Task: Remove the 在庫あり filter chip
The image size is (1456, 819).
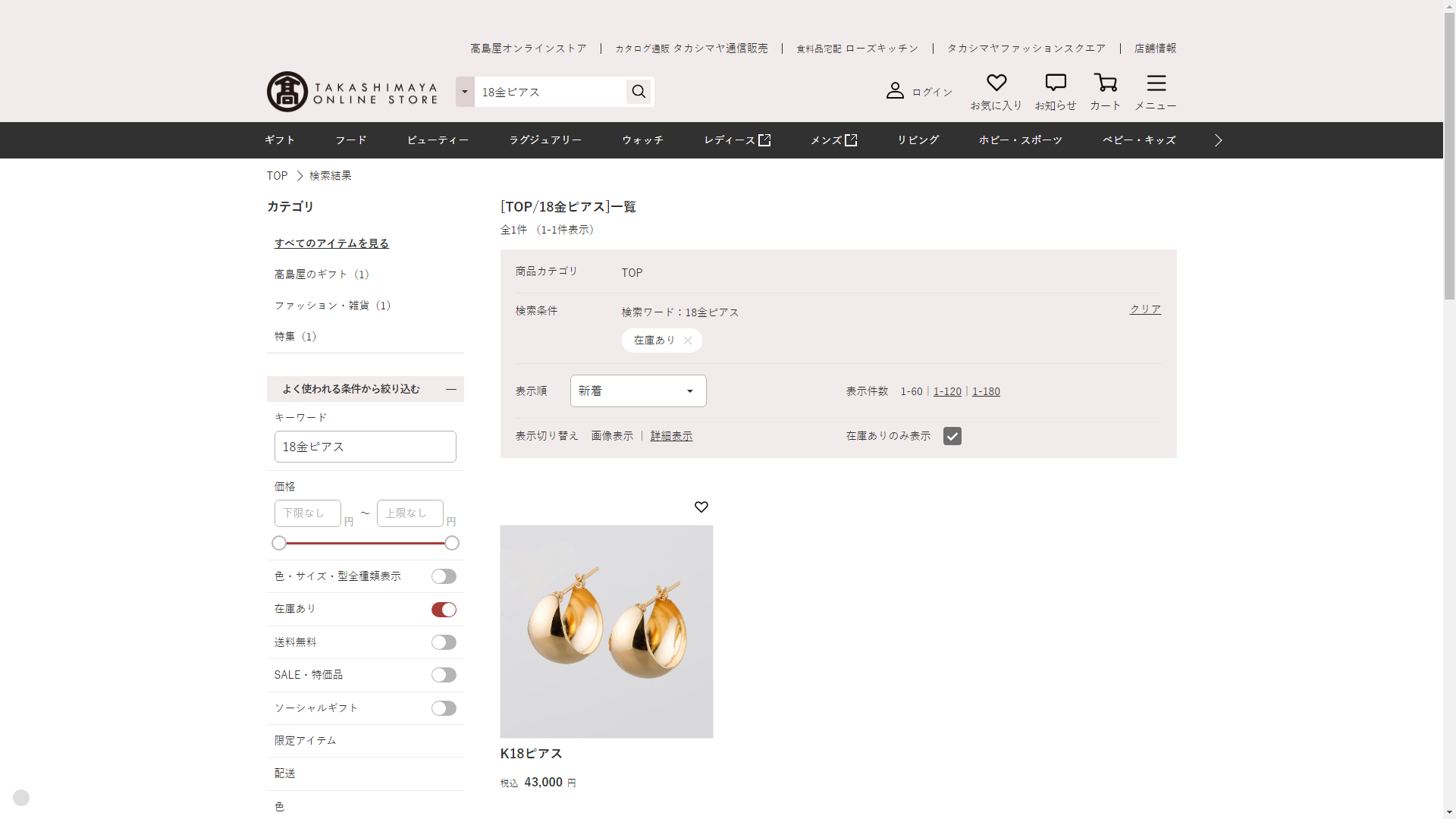Action: coord(687,340)
